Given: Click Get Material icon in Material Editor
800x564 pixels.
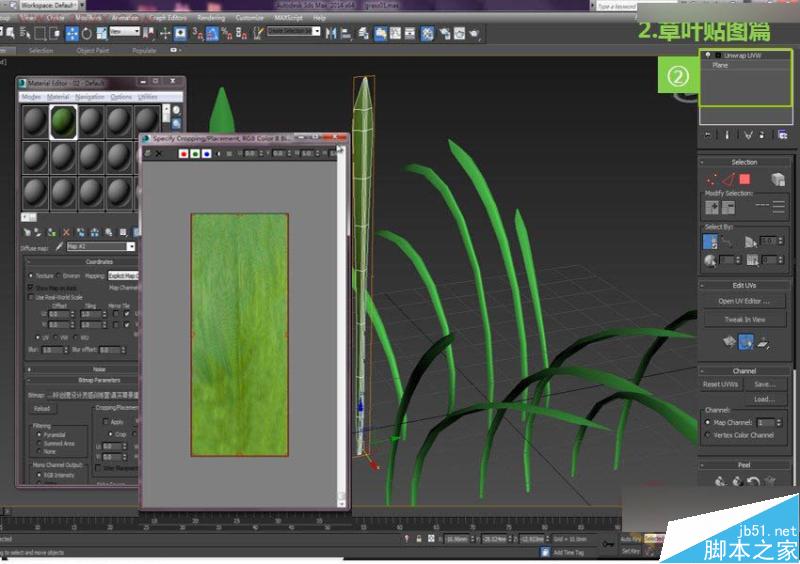Looking at the screenshot, I should click(x=27, y=232).
